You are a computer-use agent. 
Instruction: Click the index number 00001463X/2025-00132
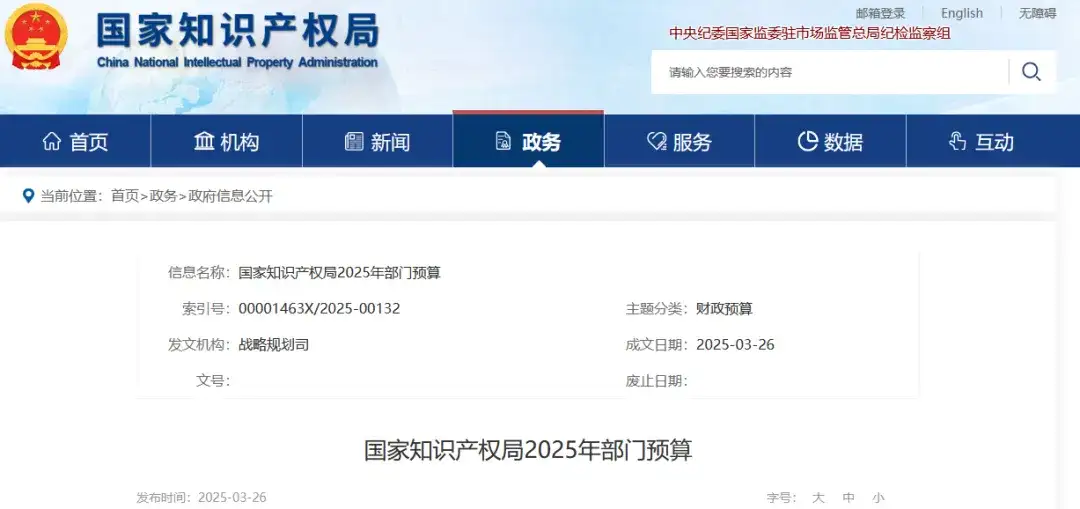[x=319, y=309]
